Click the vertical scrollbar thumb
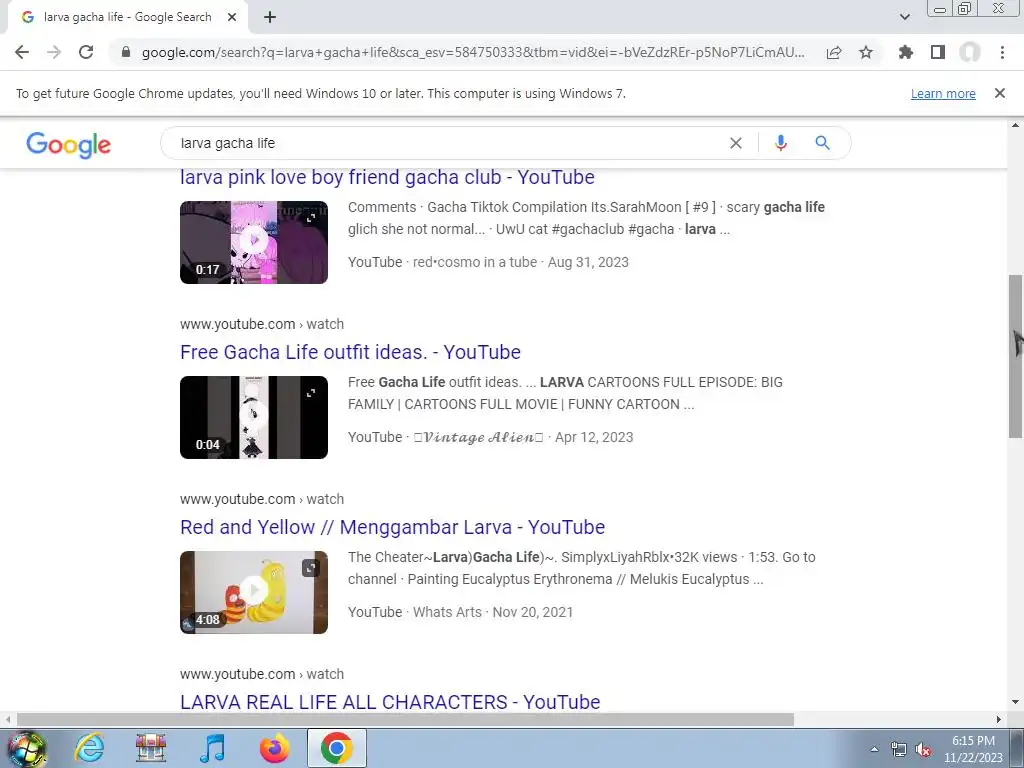 point(1015,356)
